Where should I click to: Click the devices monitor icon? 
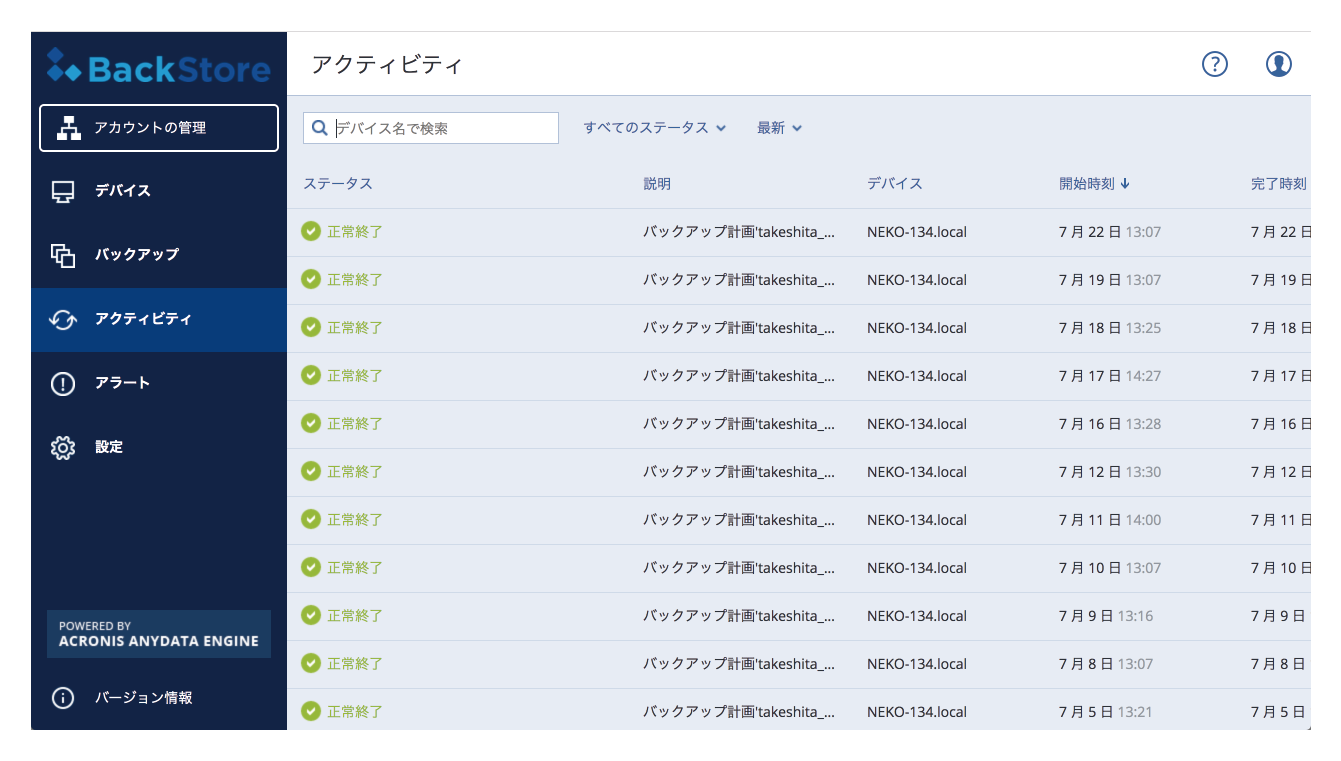(x=63, y=191)
